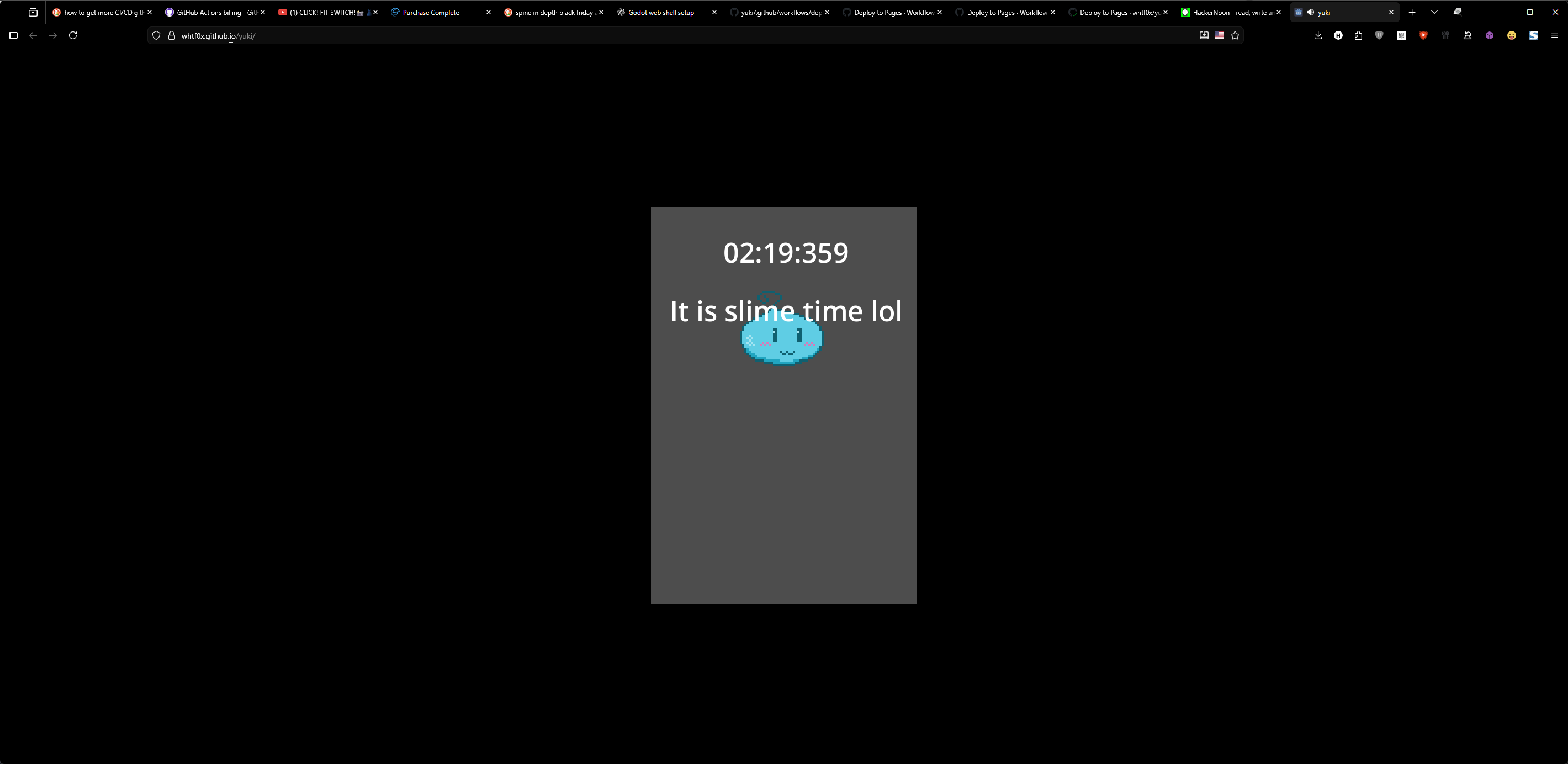This screenshot has height=764, width=1568.
Task: Mute the yuki tab audio
Action: (1311, 12)
